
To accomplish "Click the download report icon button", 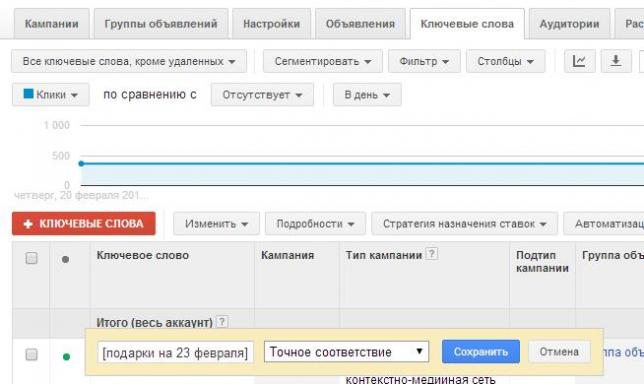I will coord(616,61).
